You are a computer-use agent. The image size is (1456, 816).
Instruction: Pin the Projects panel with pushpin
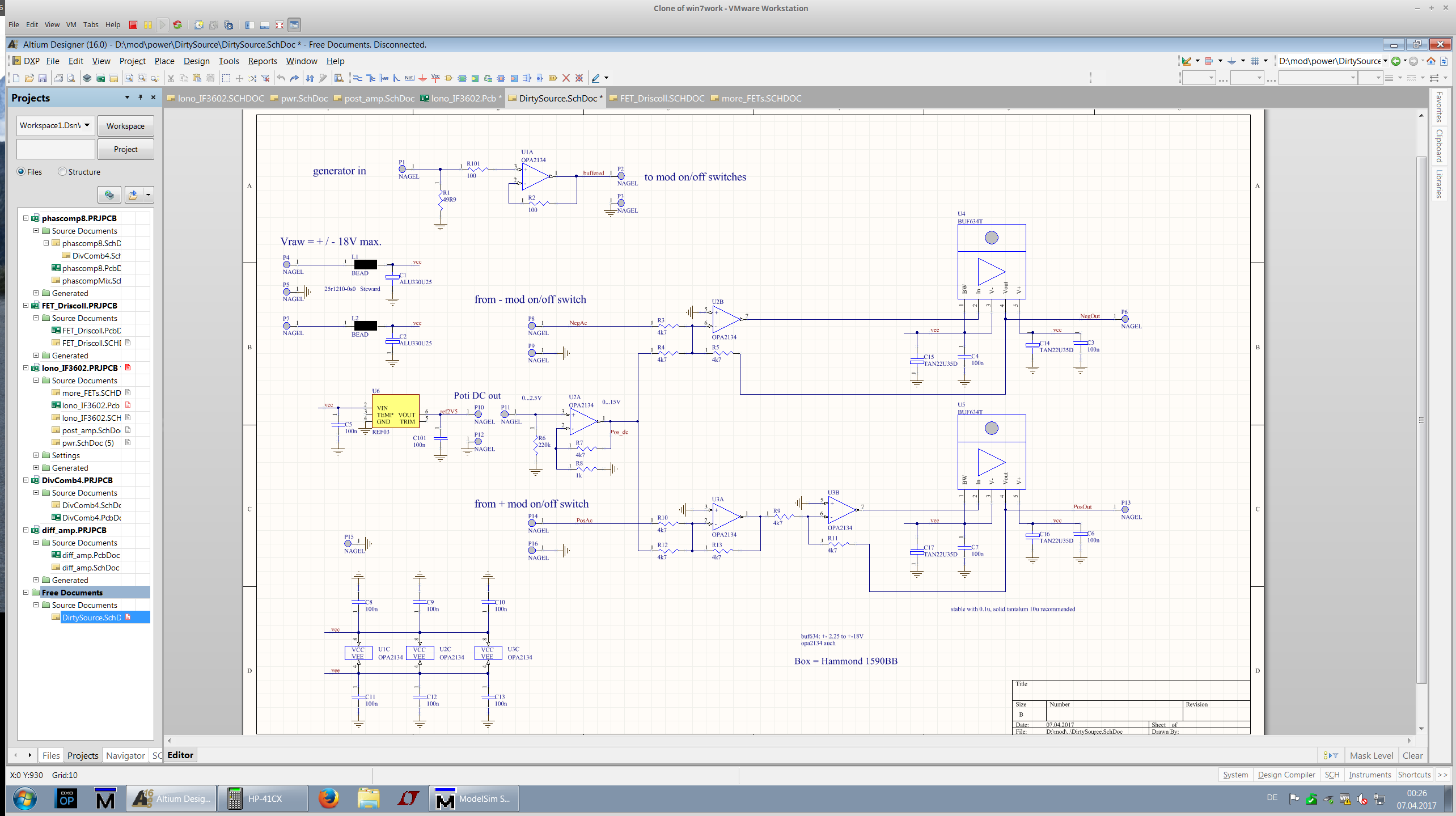tap(140, 98)
